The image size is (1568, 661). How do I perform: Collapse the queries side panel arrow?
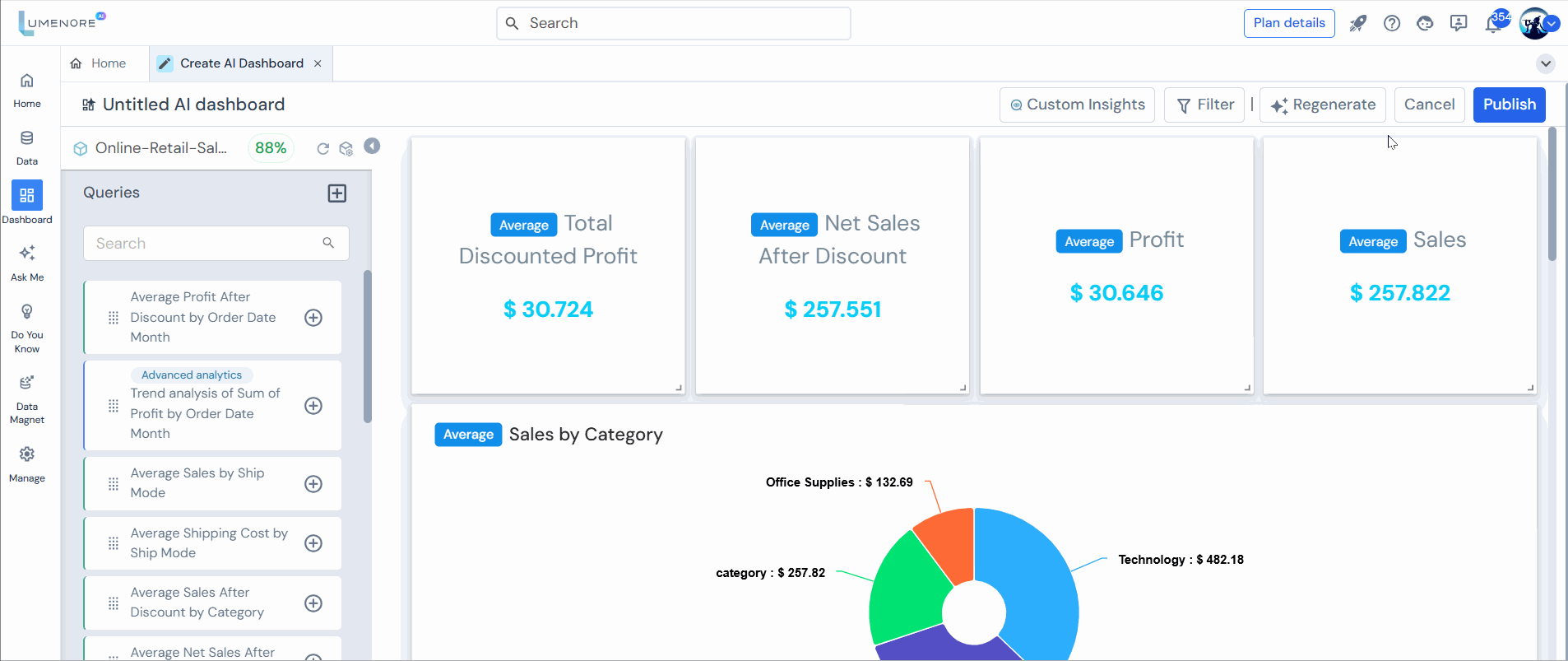(x=373, y=146)
